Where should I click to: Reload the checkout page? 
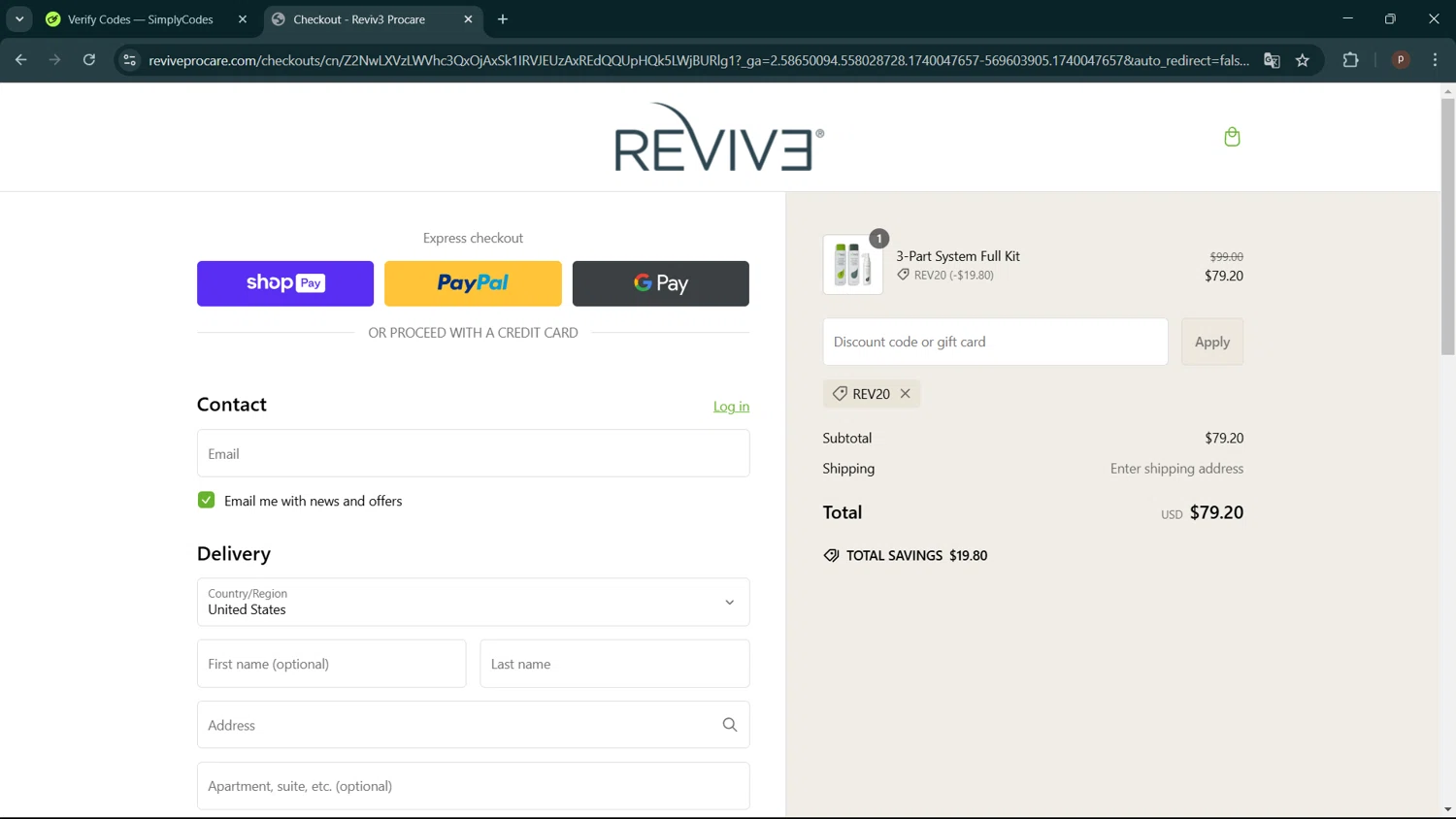coord(88,60)
